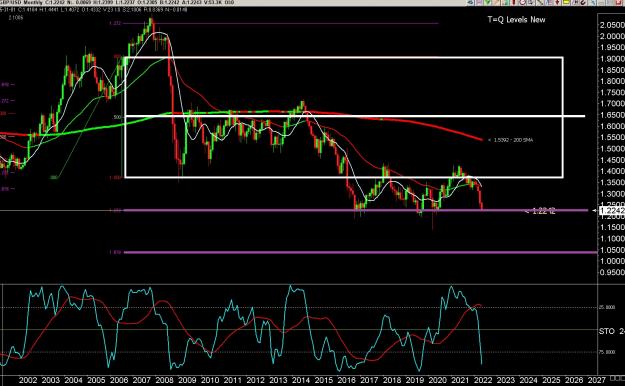Click the 1.0500 price axis label
This screenshot has height=386, width=625.
[612, 250]
